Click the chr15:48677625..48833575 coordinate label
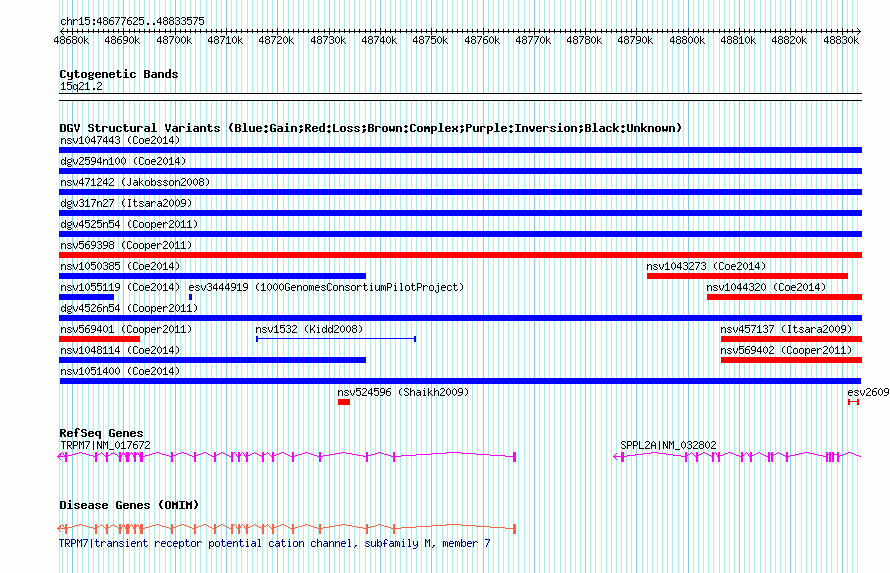Screen dimensions: 890x573 click(x=132, y=21)
